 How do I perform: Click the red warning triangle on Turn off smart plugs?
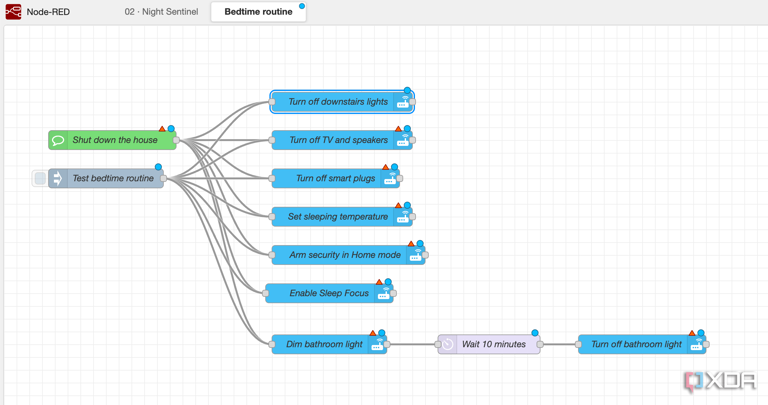(x=385, y=167)
